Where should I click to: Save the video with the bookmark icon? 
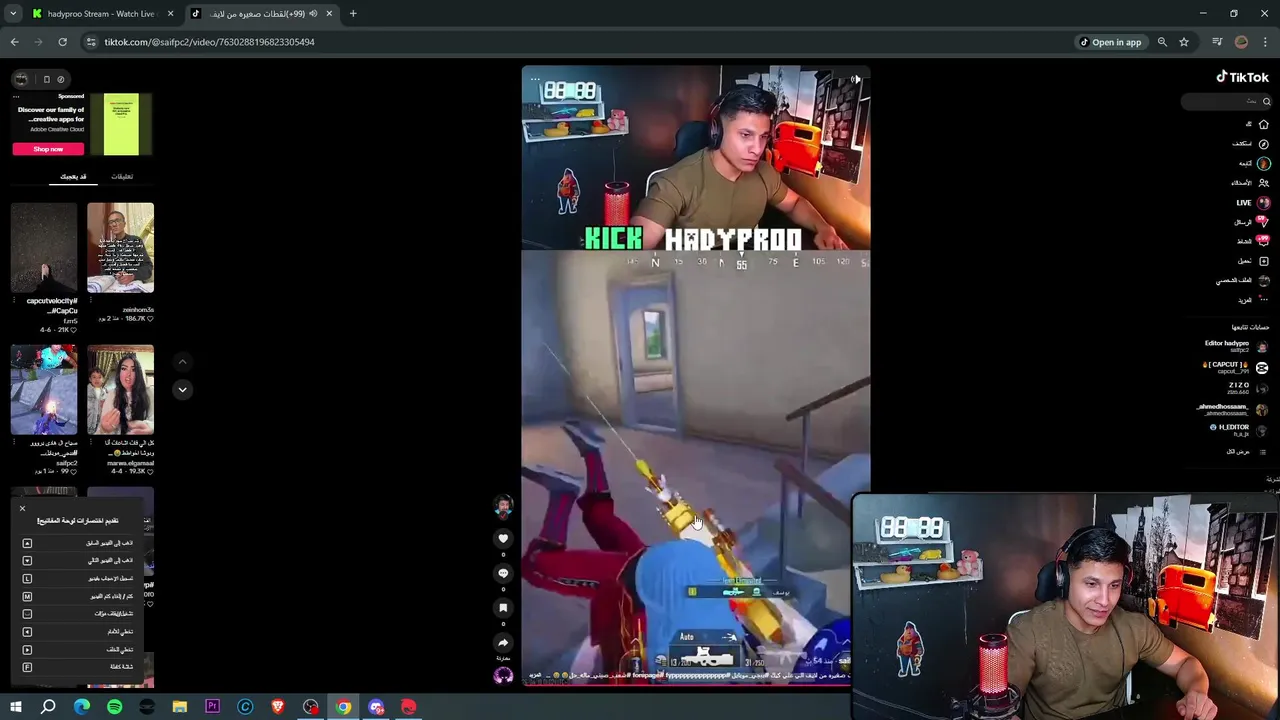tap(503, 608)
